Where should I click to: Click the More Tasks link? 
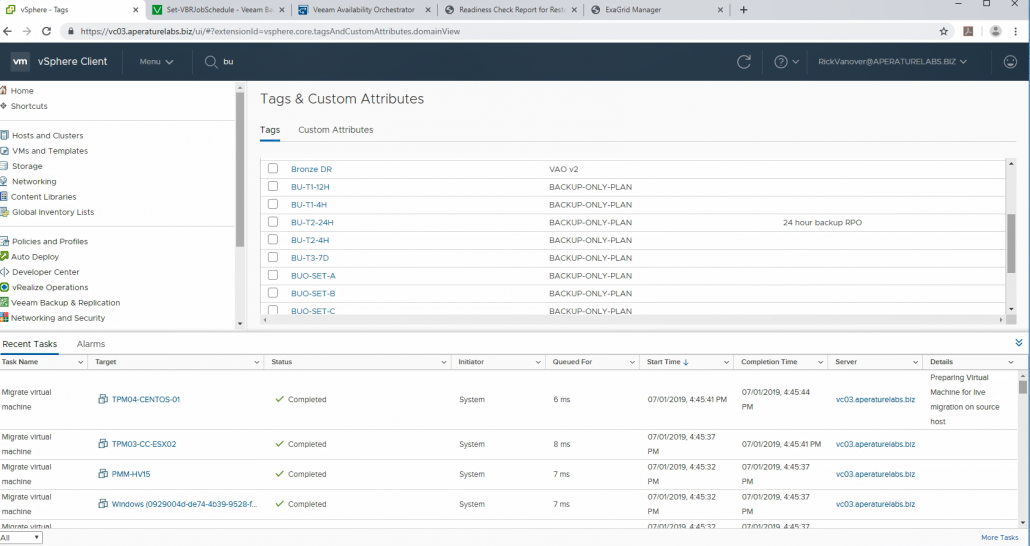[x=999, y=538]
